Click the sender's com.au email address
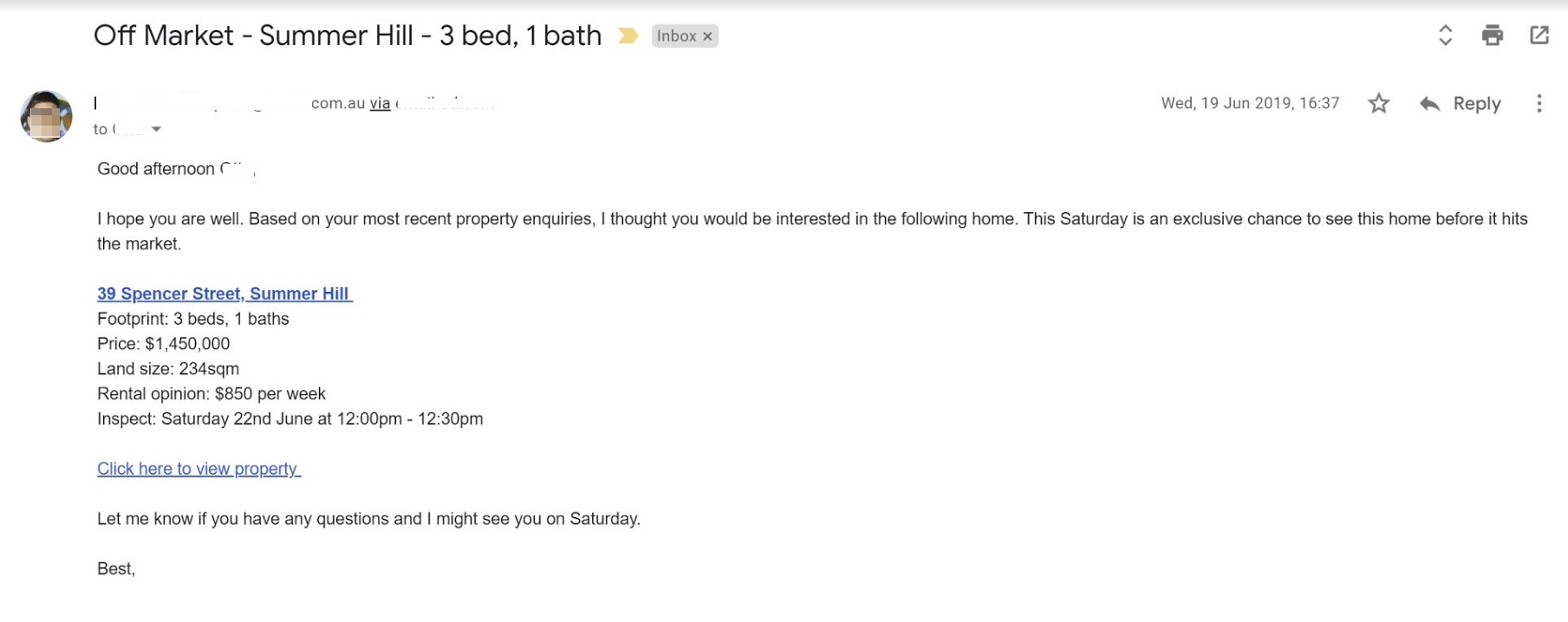 pyautogui.click(x=338, y=103)
